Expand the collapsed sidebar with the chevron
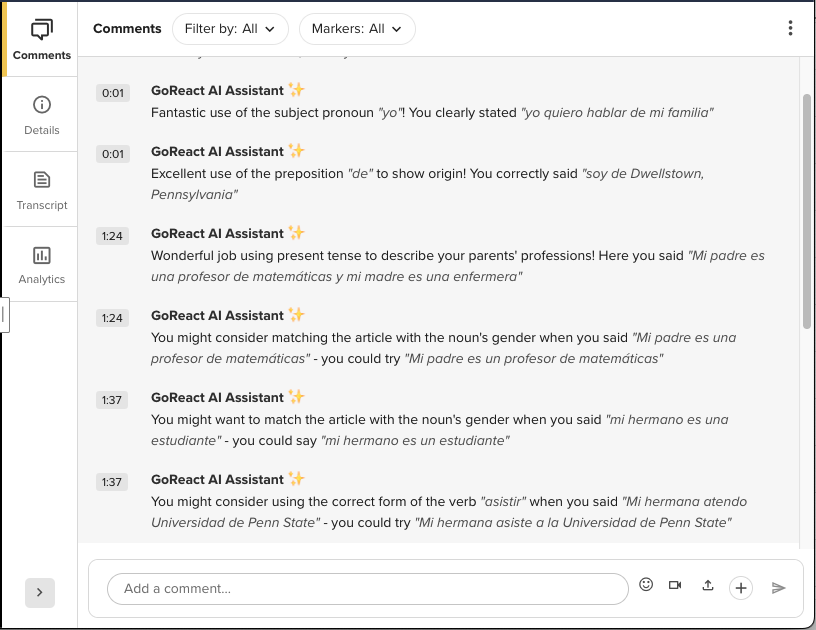Screen dimensions: 816x630 40,593
